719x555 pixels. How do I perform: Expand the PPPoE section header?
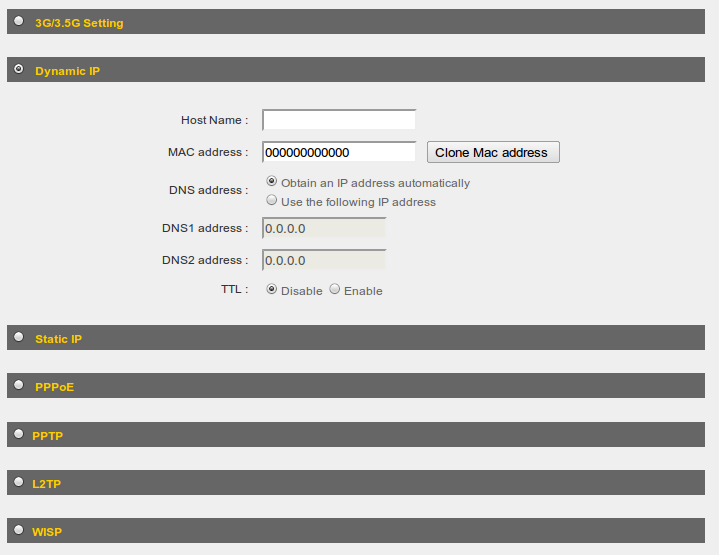click(356, 385)
